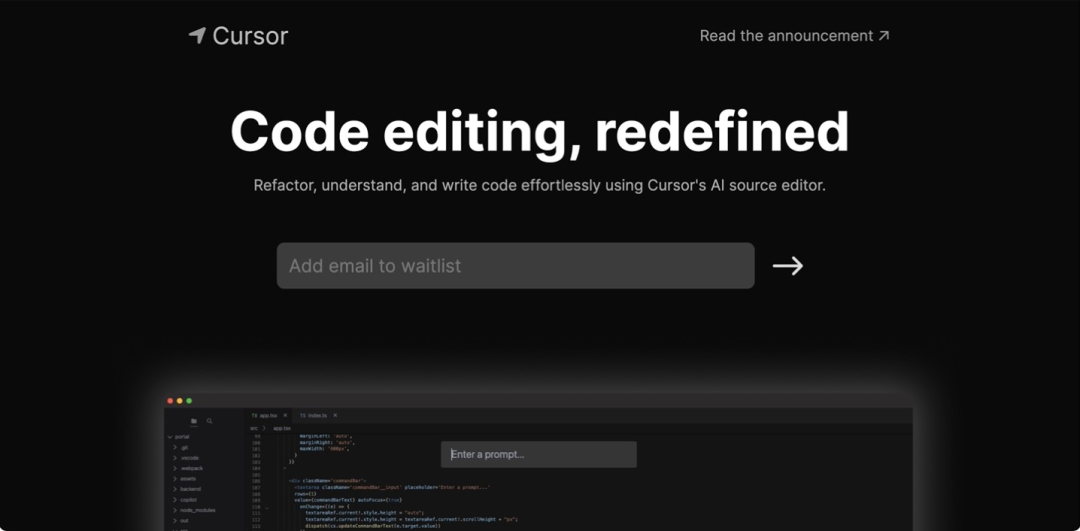Open the Read the announcement link
The width and height of the screenshot is (1080, 531).
pyautogui.click(x=794, y=36)
